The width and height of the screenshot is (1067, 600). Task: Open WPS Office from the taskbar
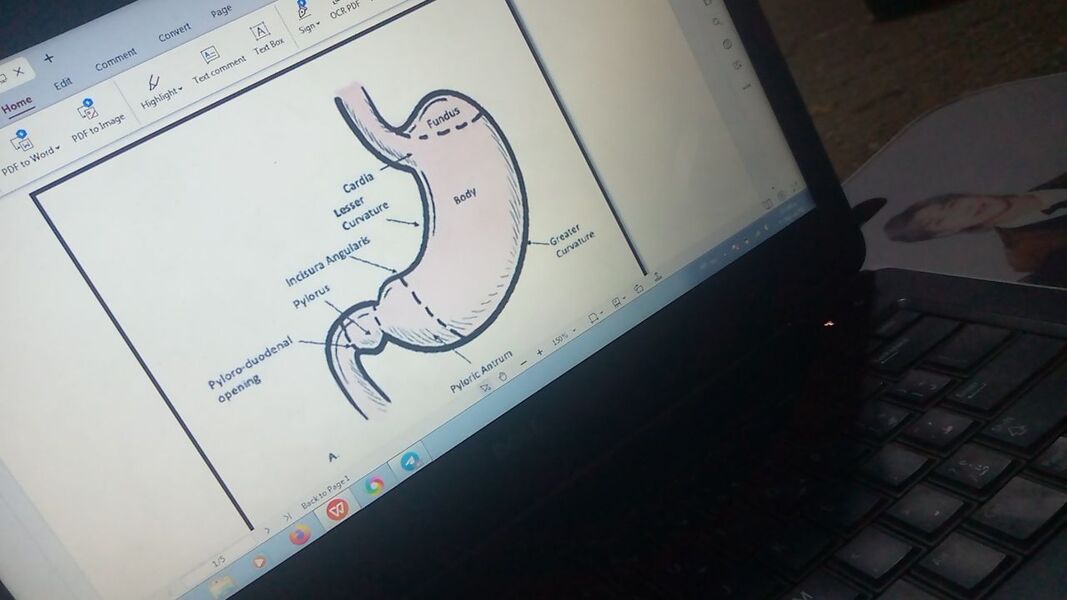pyautogui.click(x=336, y=509)
